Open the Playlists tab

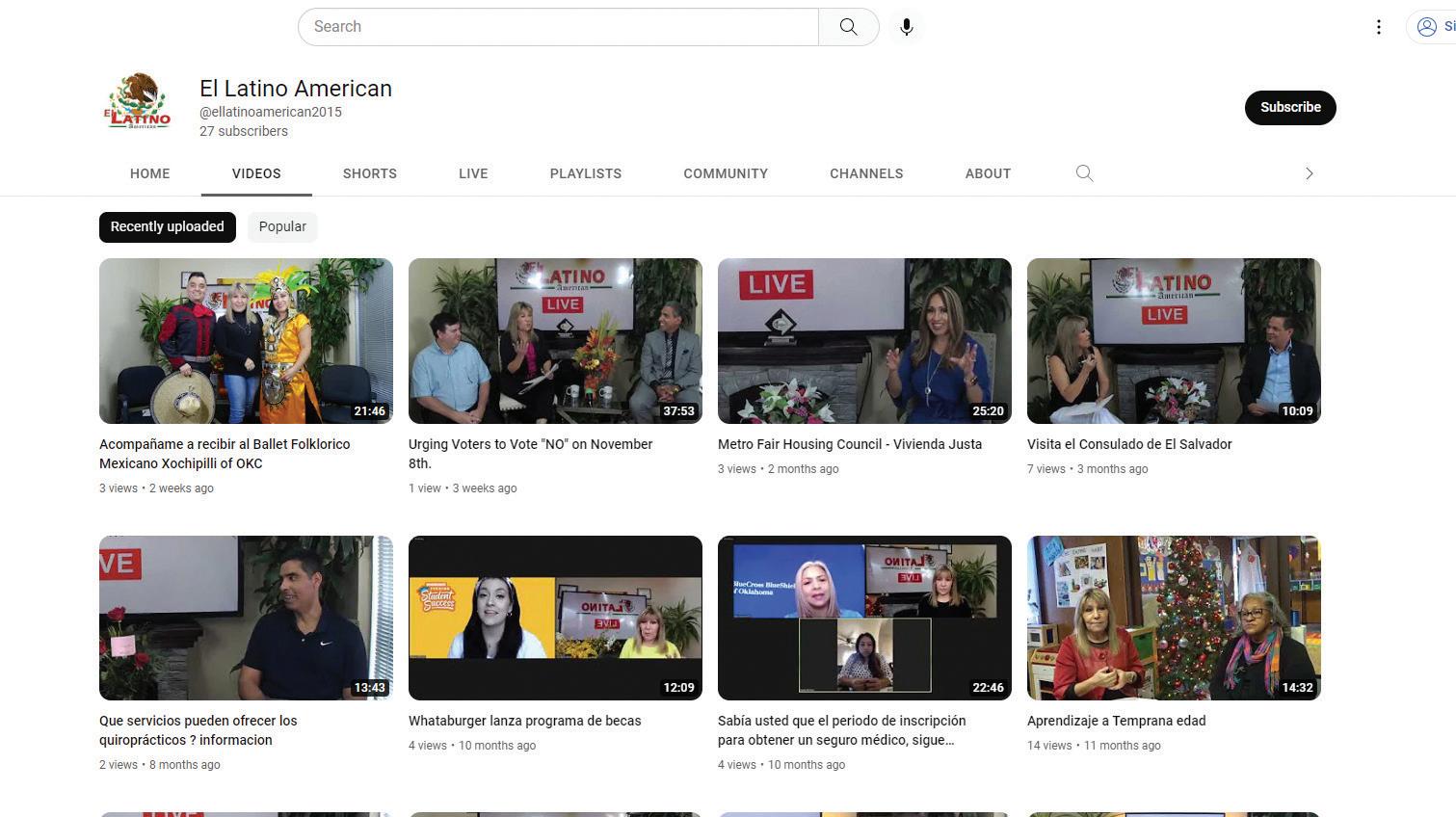coord(586,173)
